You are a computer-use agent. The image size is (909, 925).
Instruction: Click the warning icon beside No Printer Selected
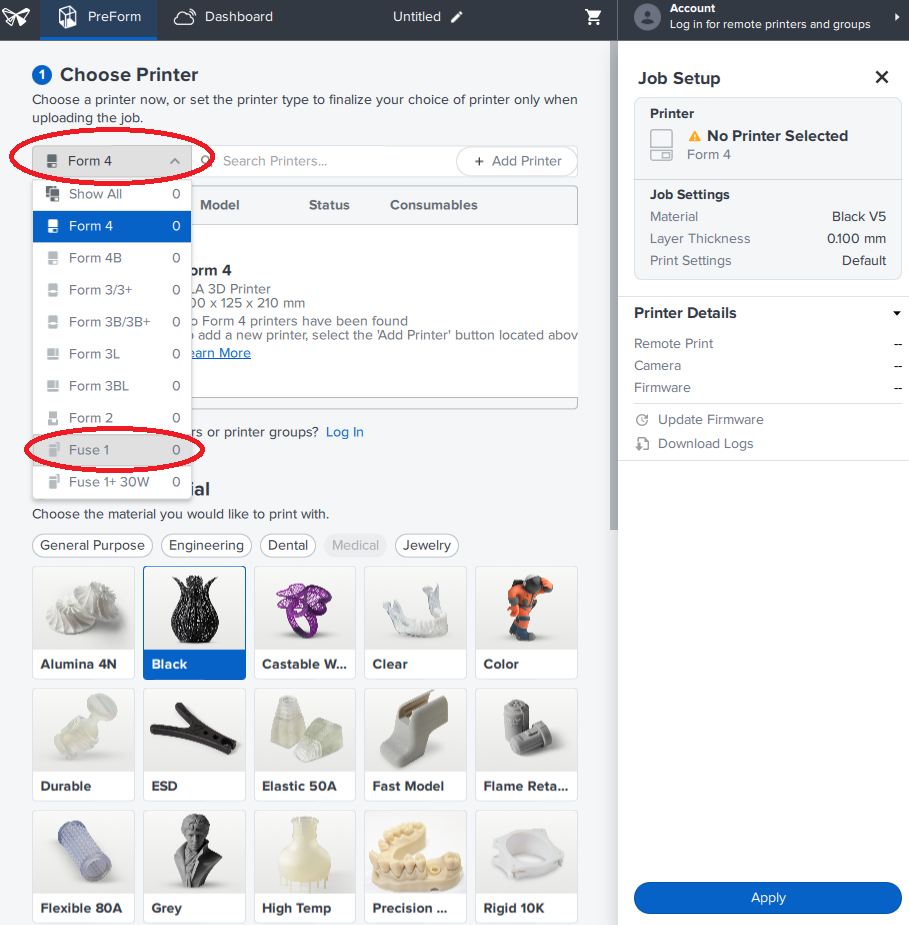click(x=695, y=136)
